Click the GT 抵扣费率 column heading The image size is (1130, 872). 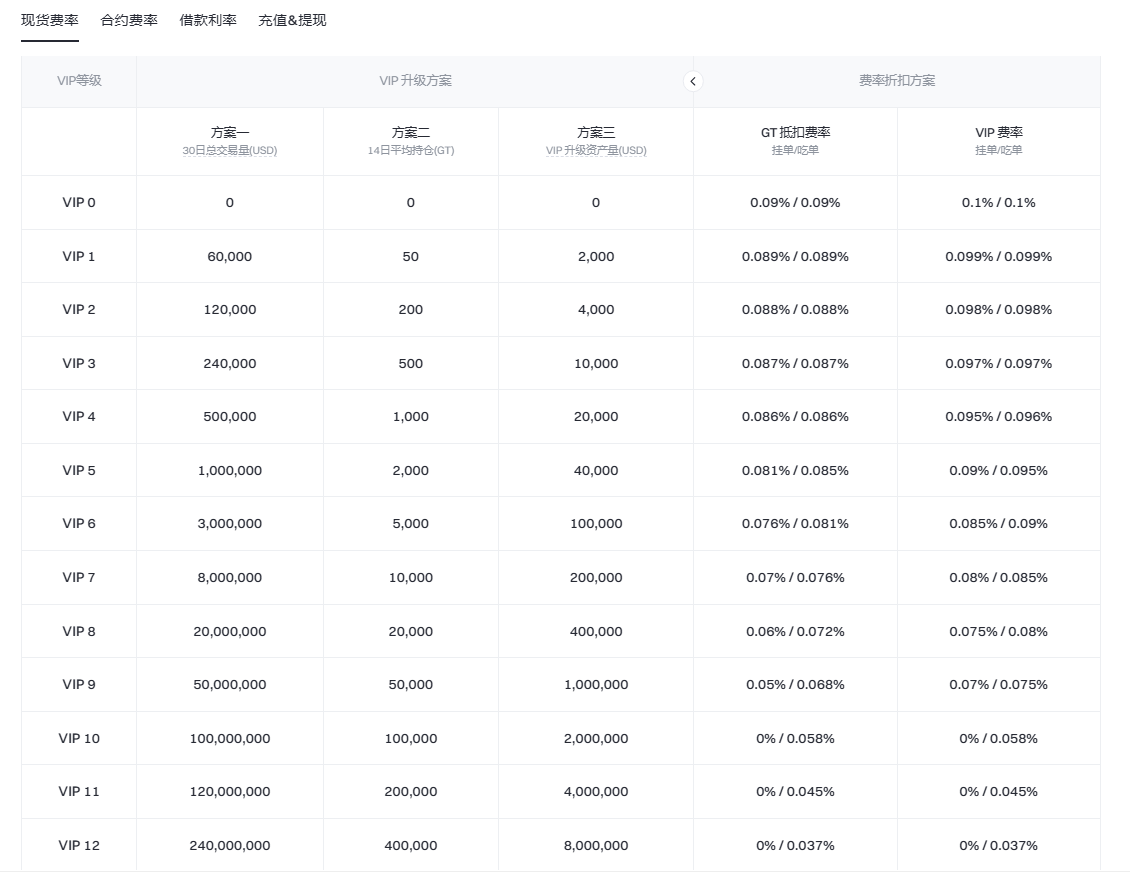pyautogui.click(x=796, y=133)
